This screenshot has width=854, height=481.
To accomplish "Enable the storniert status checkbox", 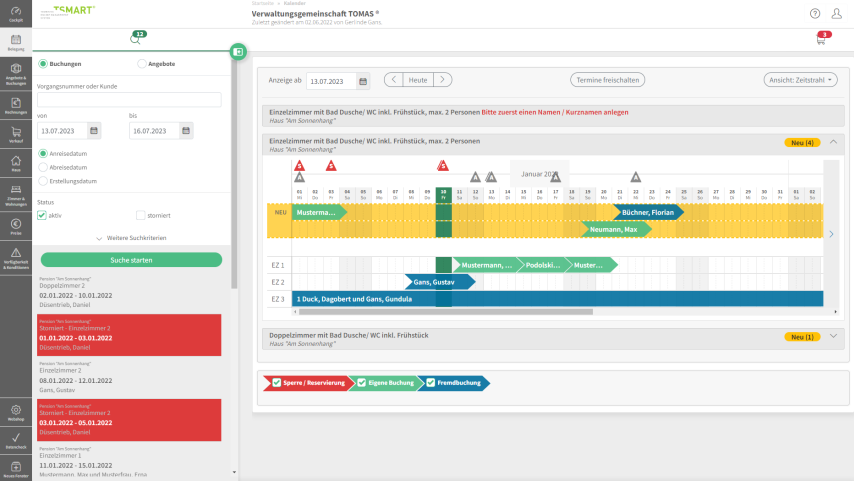I will point(140,215).
